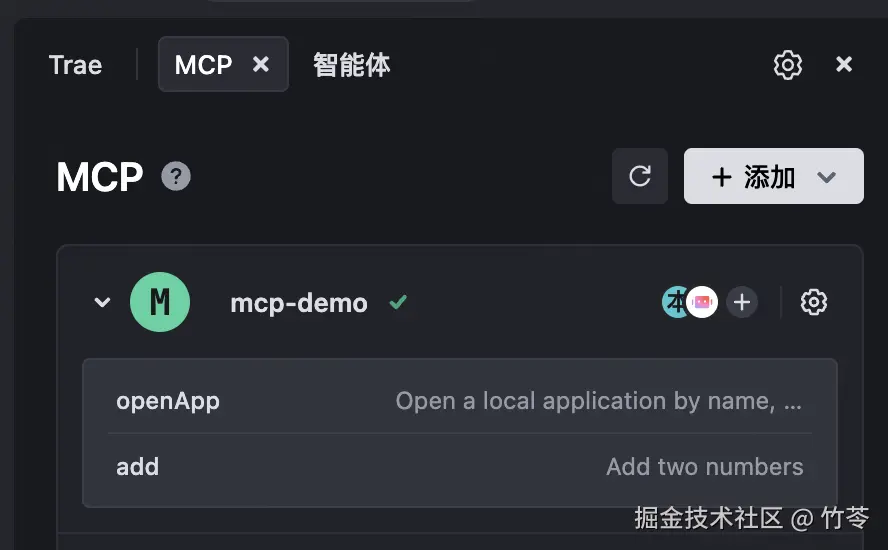
Task: Click the white robot agent avatar
Action: coord(702,302)
